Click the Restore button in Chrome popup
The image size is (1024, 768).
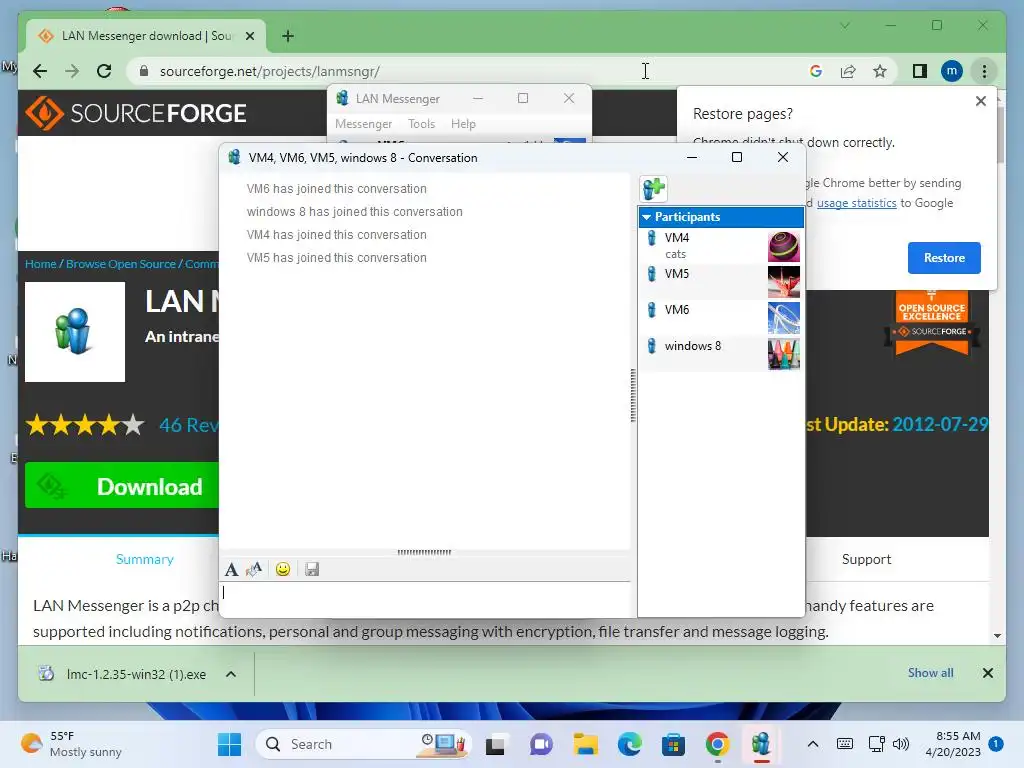point(944,258)
